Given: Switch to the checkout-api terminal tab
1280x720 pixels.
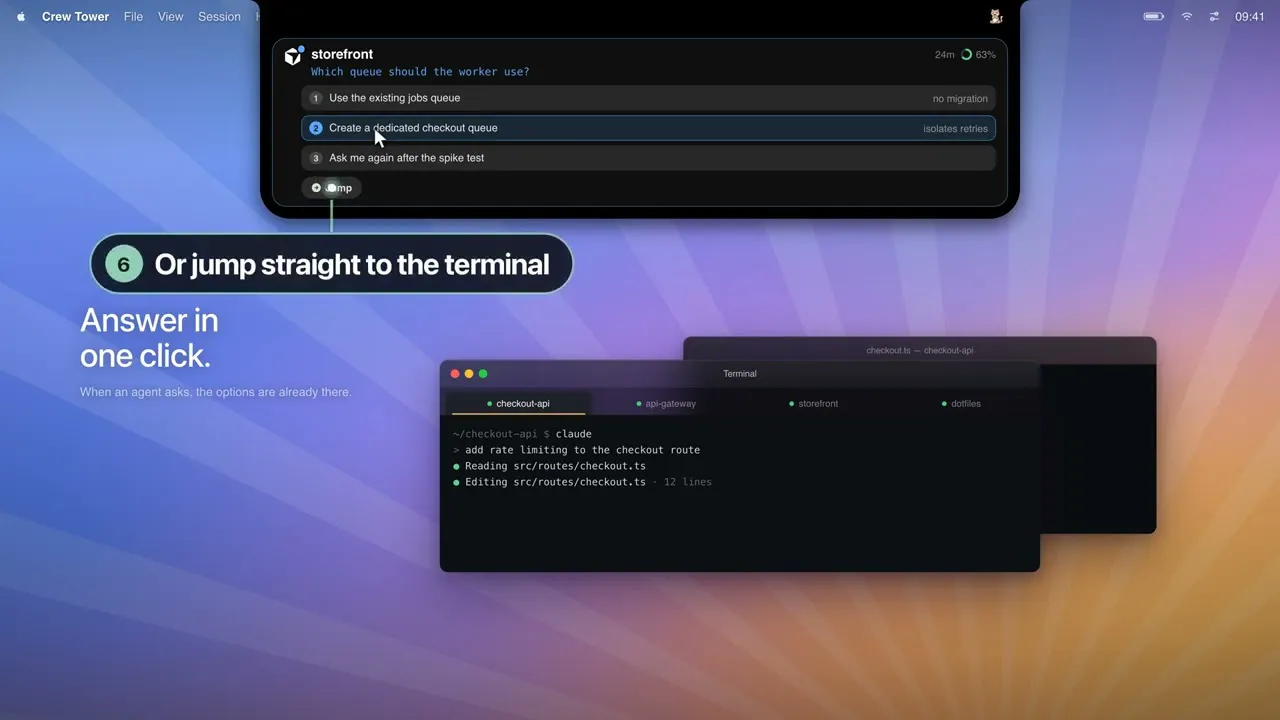Looking at the screenshot, I should (518, 403).
